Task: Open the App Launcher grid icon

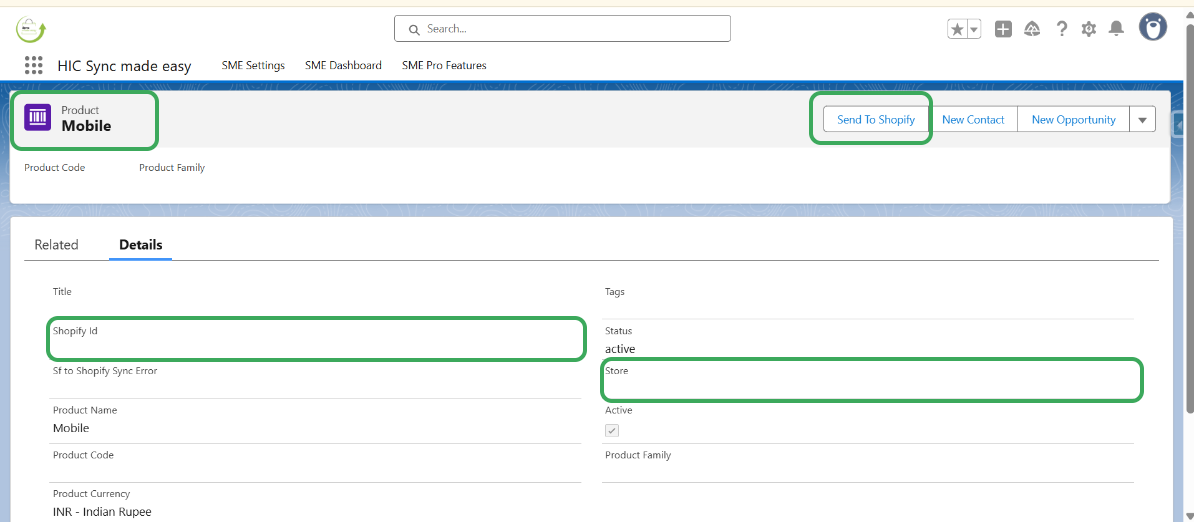Action: click(34, 65)
